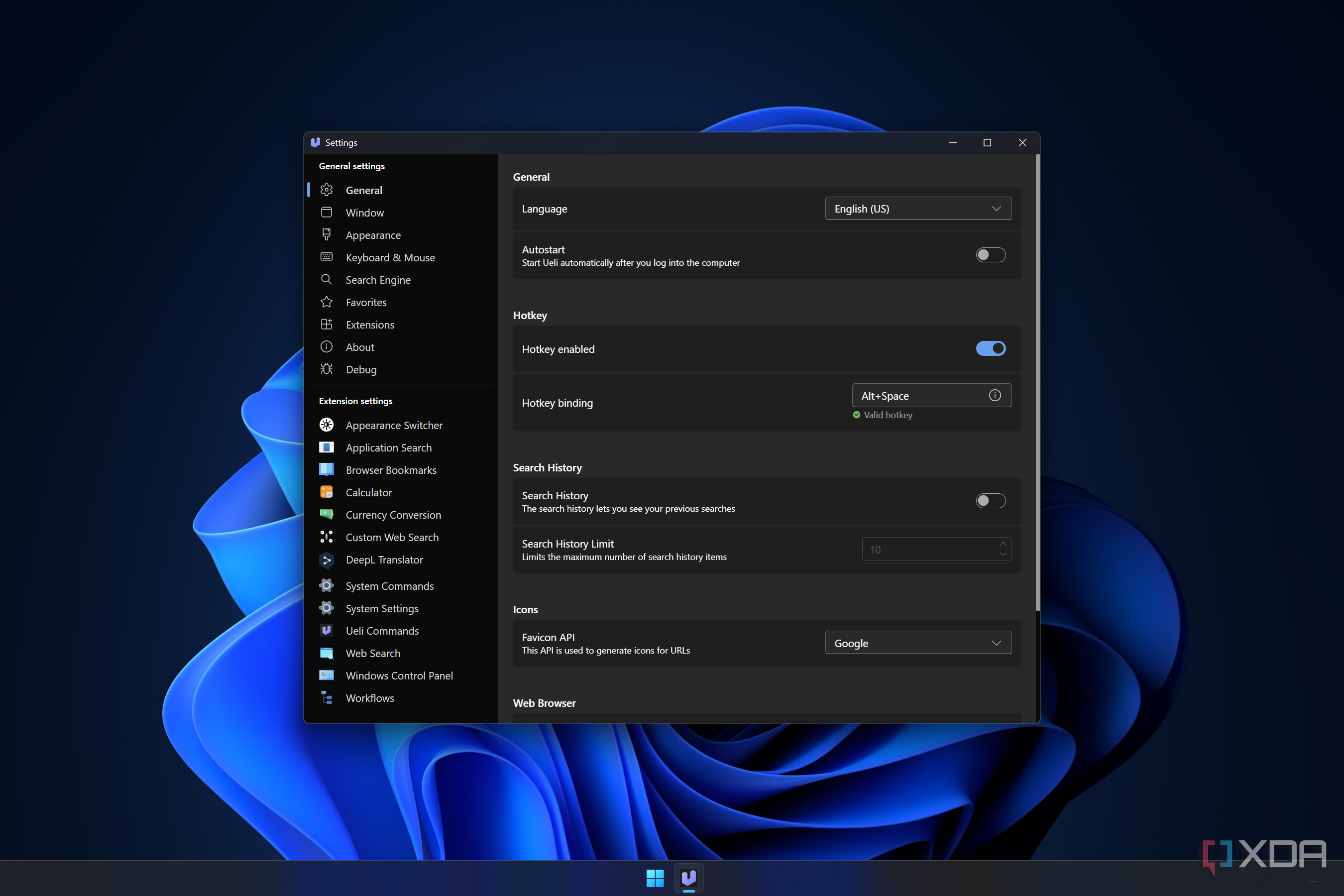This screenshot has width=1344, height=896.
Task: Click the Extensions grid icon
Action: [x=326, y=324]
